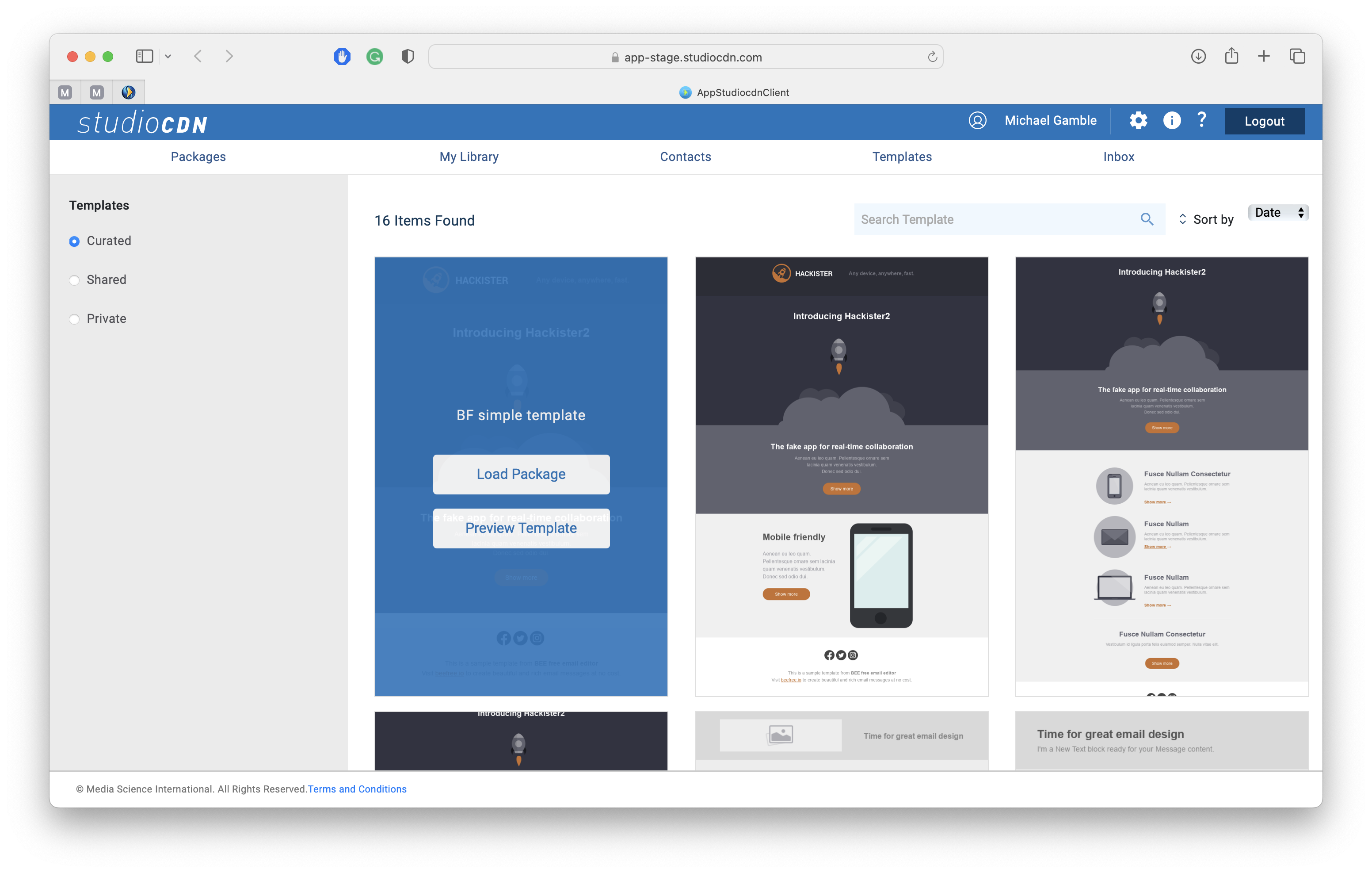The image size is (1372, 873).
Task: Open the Terms and Conditions link
Action: click(x=357, y=789)
